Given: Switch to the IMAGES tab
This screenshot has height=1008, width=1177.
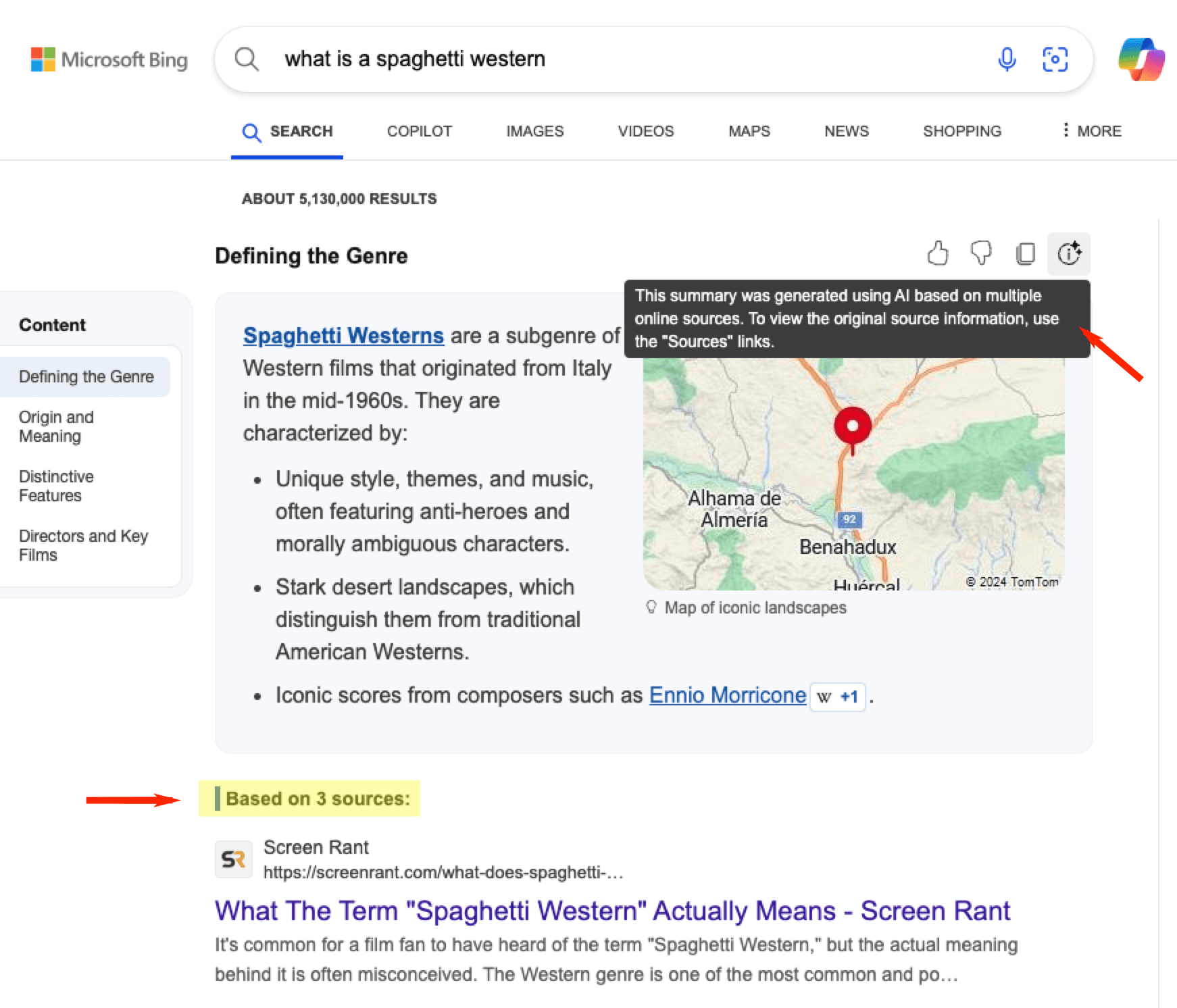Looking at the screenshot, I should point(534,131).
